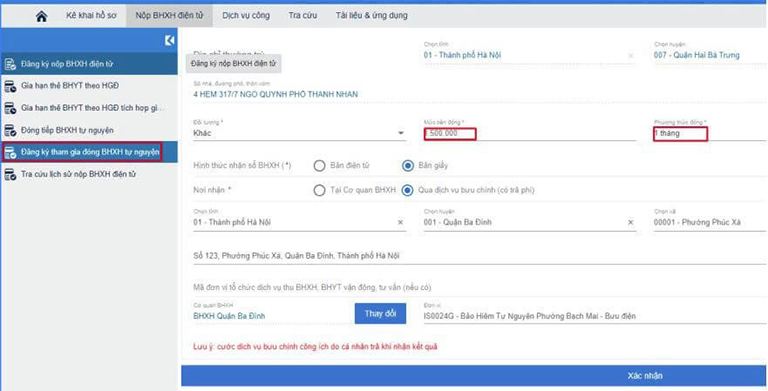Select Bản điện tử radio option
The width and height of the screenshot is (768, 391).
point(319,166)
